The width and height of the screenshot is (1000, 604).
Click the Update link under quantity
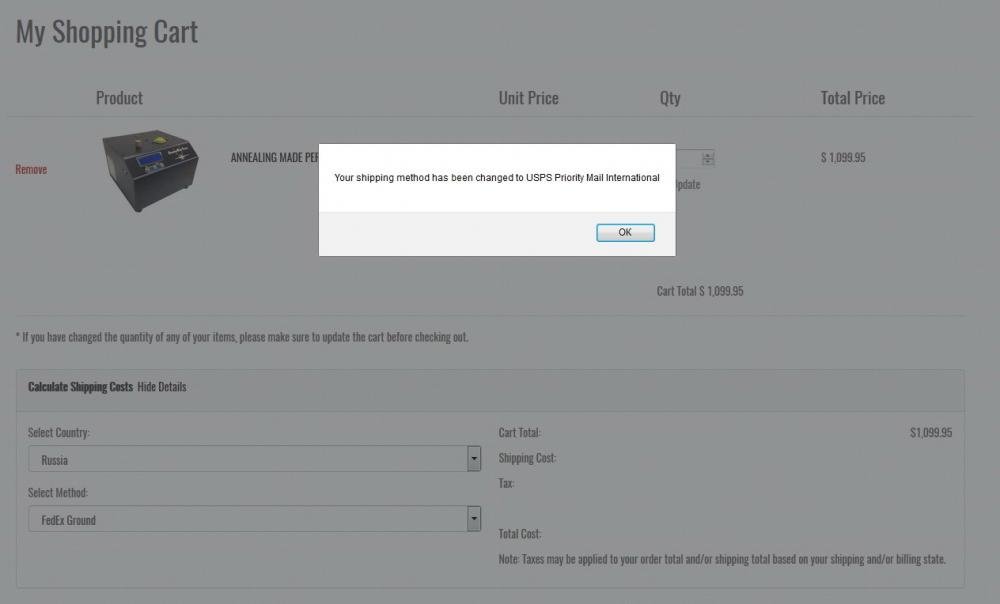(x=688, y=184)
